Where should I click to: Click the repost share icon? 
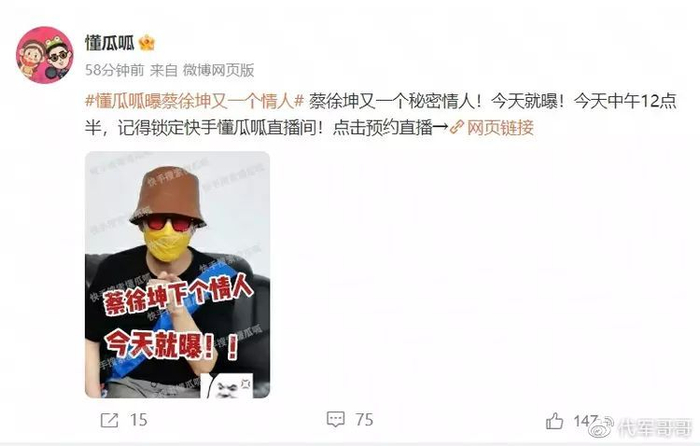point(109,420)
